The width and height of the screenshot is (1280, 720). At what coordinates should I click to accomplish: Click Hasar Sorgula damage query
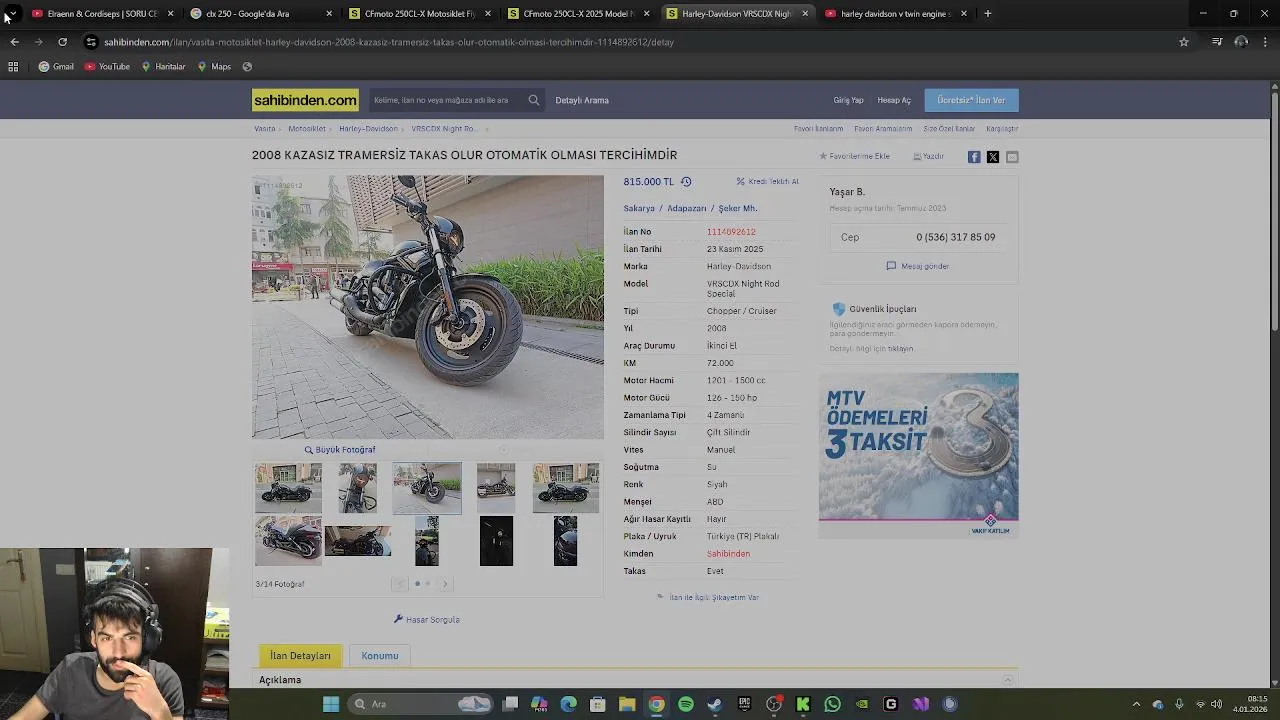coord(427,620)
